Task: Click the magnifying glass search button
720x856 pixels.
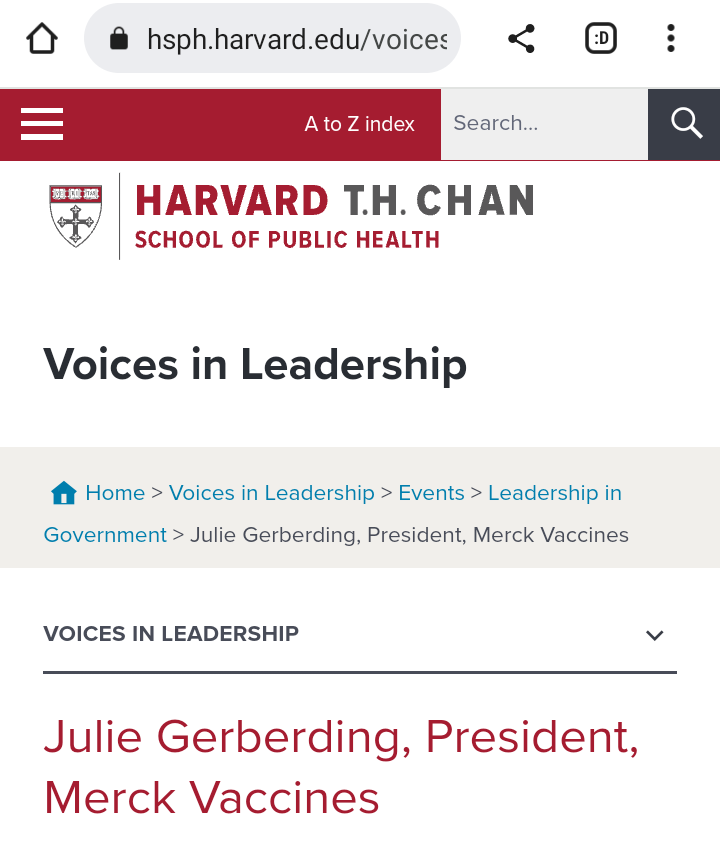Action: [685, 124]
